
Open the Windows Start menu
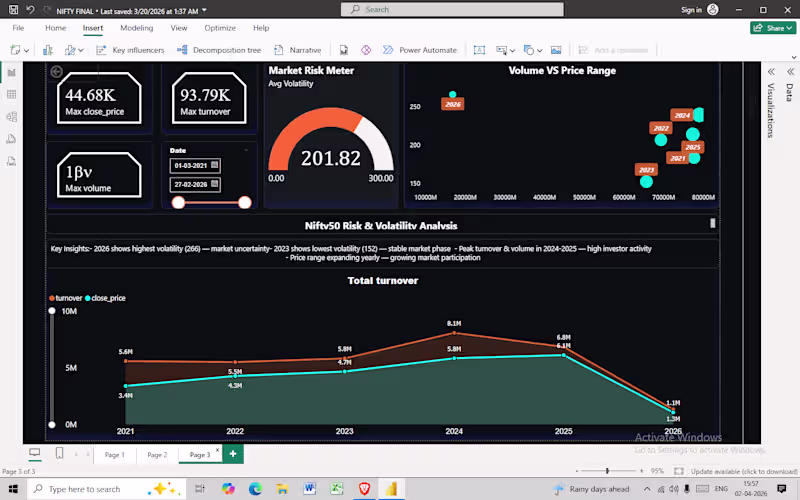point(13,489)
